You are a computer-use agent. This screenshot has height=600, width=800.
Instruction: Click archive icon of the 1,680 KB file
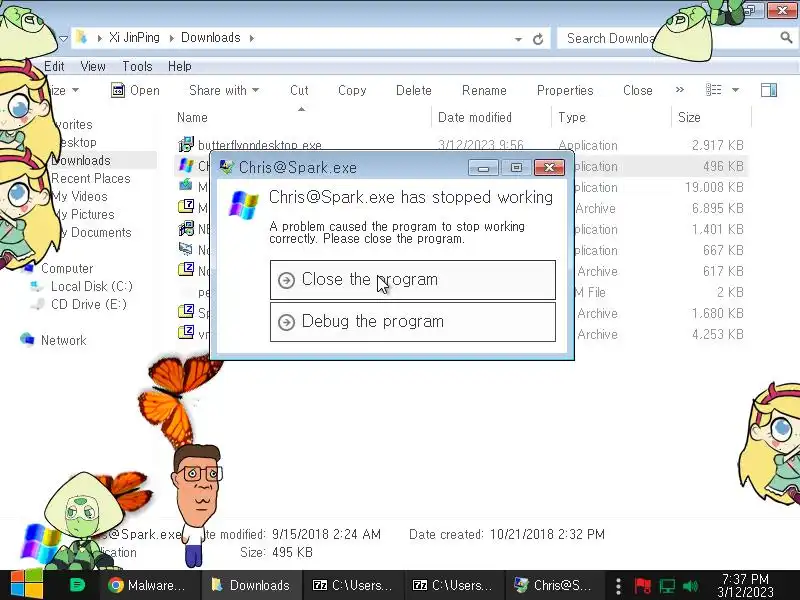point(186,311)
